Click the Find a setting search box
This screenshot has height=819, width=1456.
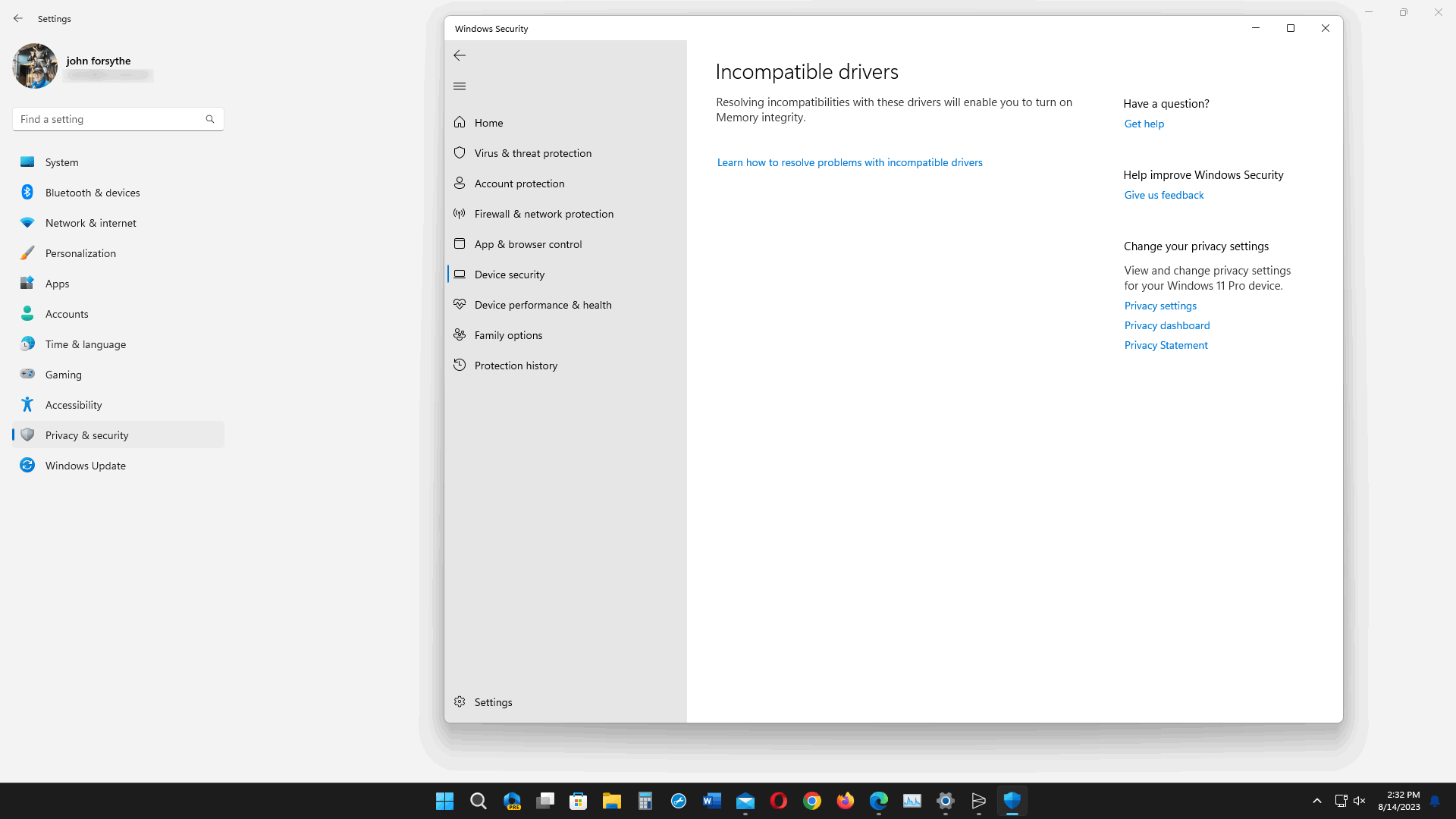pyautogui.click(x=118, y=119)
